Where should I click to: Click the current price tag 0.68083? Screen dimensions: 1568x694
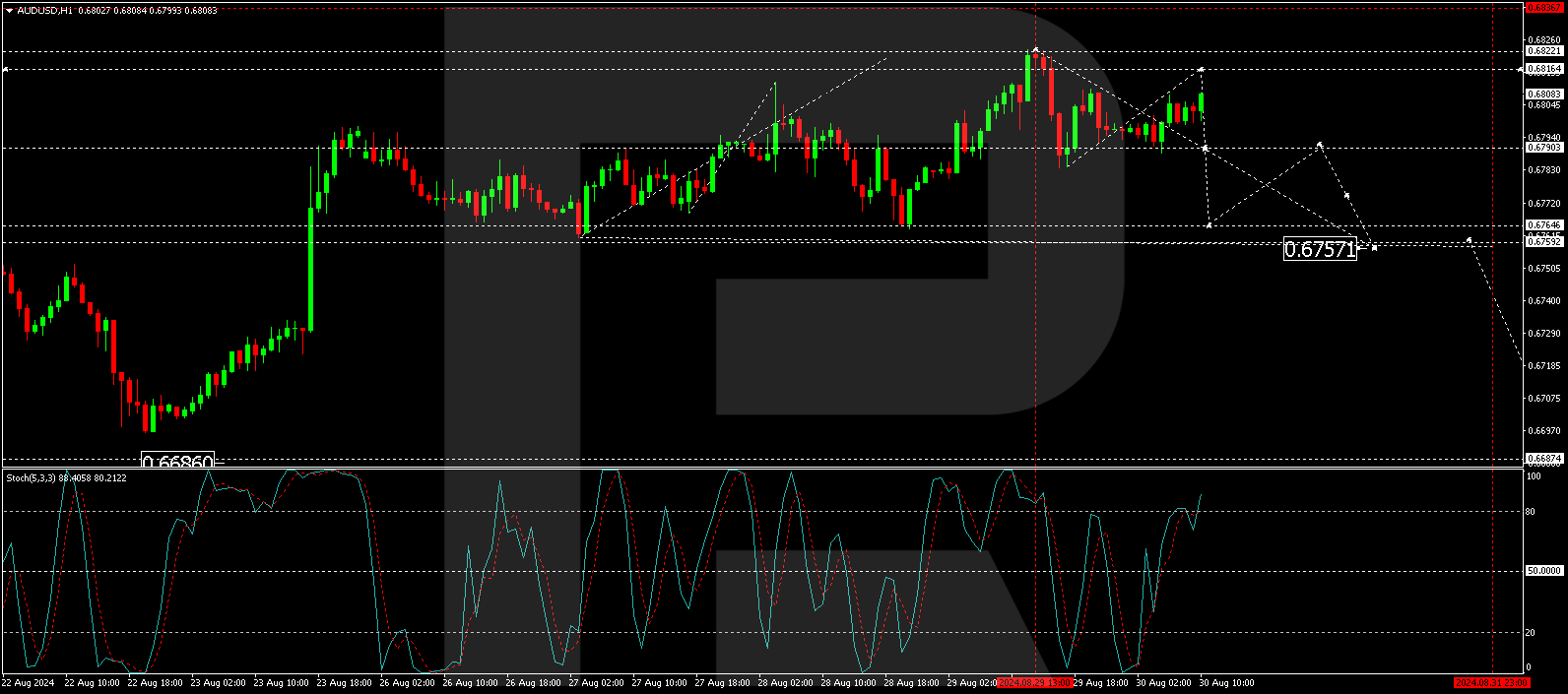click(x=1544, y=95)
